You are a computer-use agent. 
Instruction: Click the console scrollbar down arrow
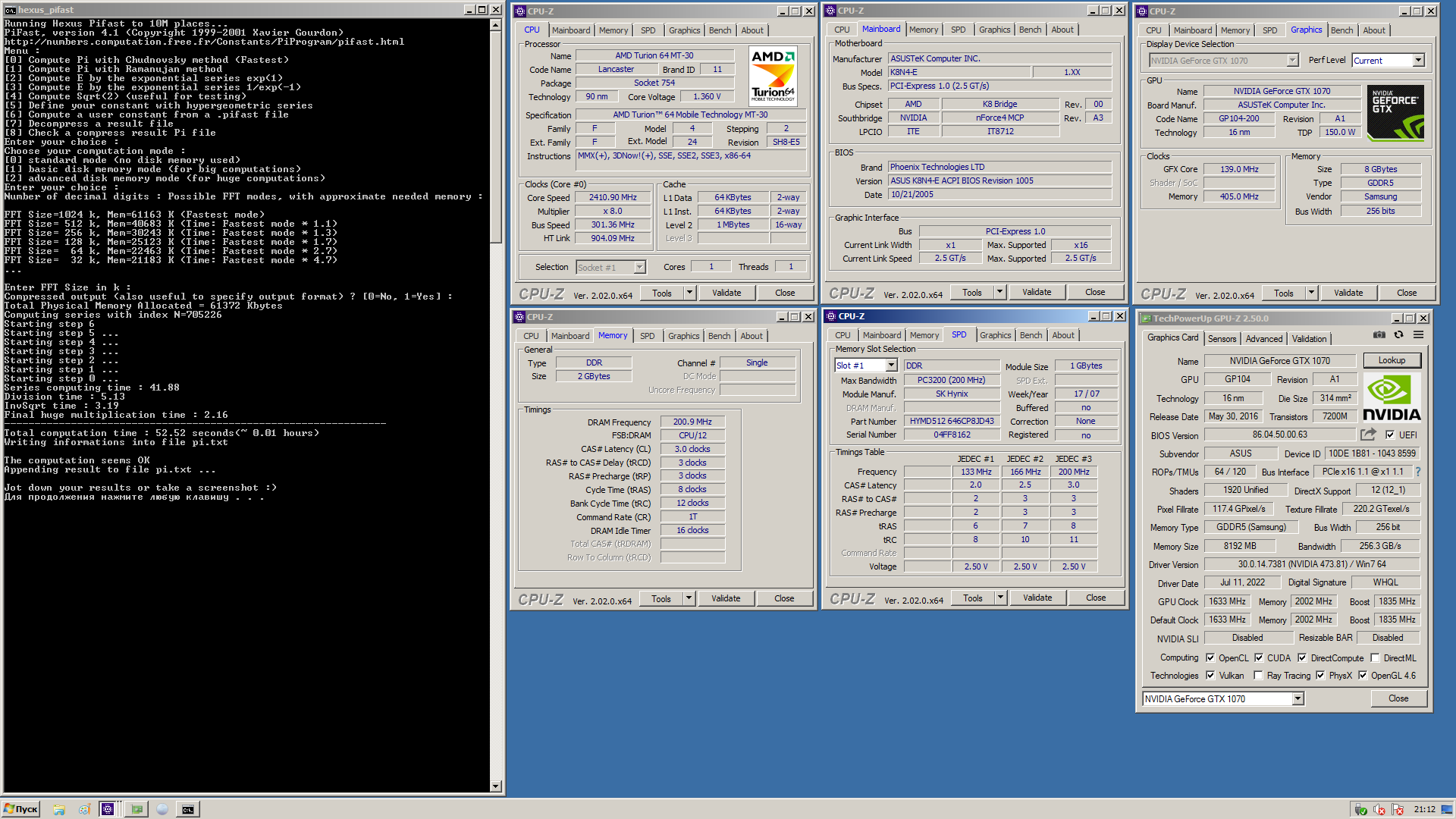click(x=496, y=786)
